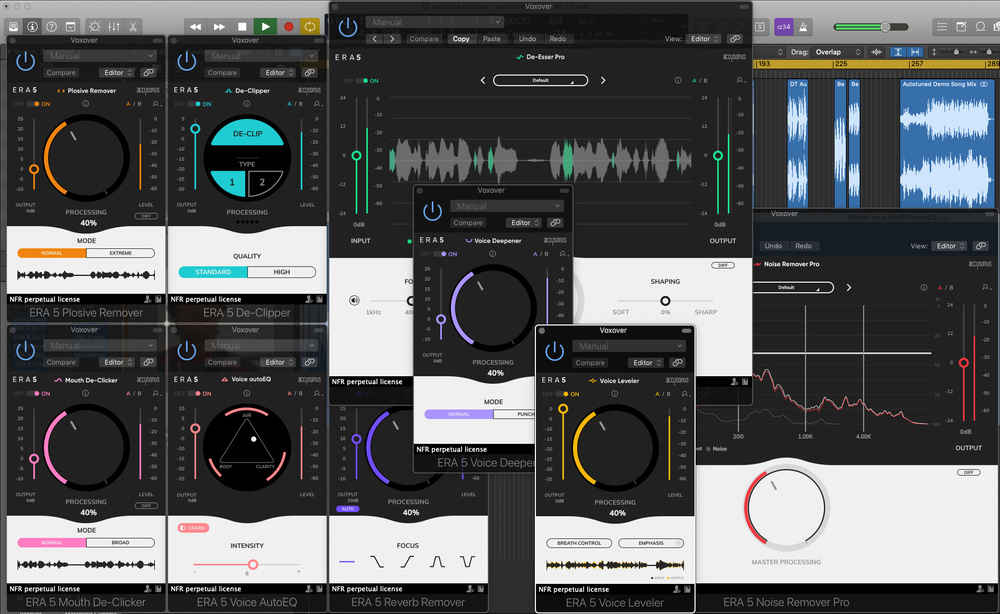Select HIGH quality in De-Clipper
The width and height of the screenshot is (1000, 614).
click(281, 272)
